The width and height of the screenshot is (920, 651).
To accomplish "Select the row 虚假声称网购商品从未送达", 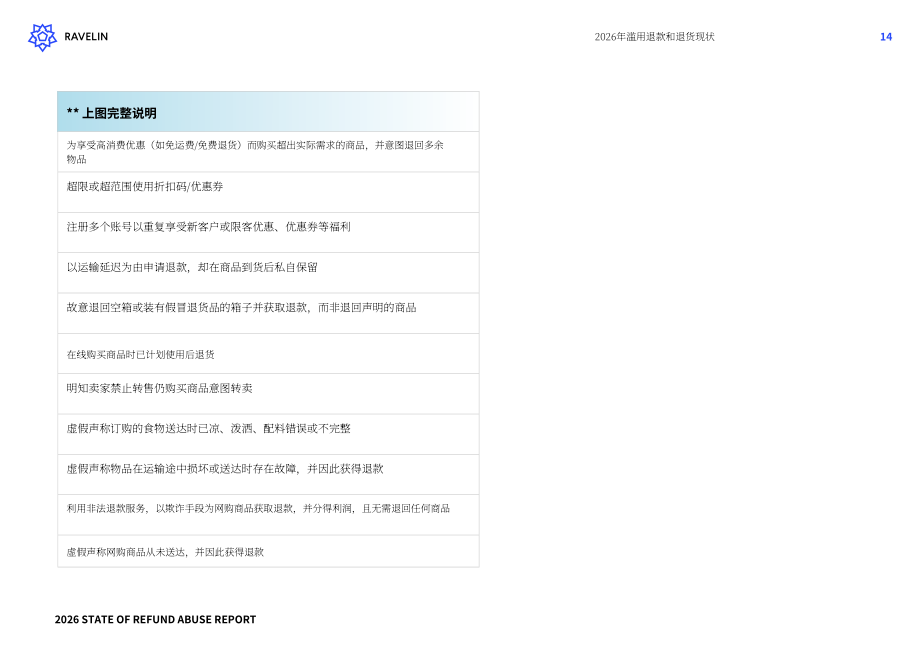I will [x=268, y=551].
